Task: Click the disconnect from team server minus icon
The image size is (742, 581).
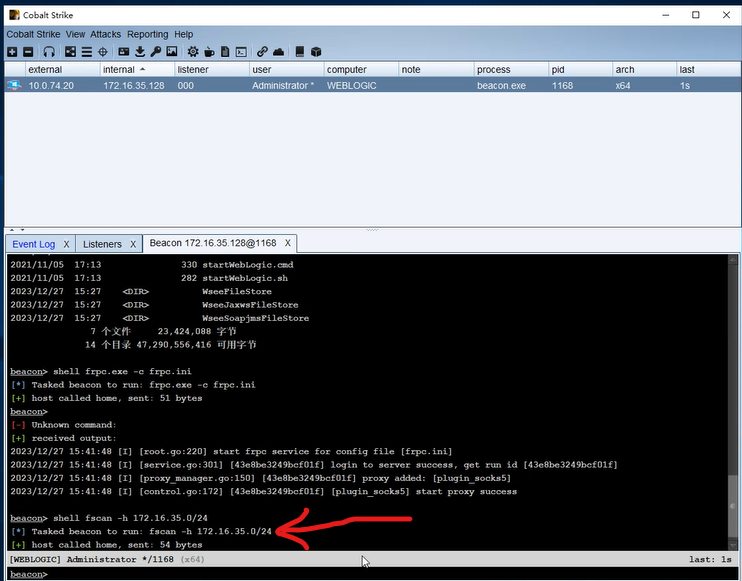Action: [x=28, y=52]
